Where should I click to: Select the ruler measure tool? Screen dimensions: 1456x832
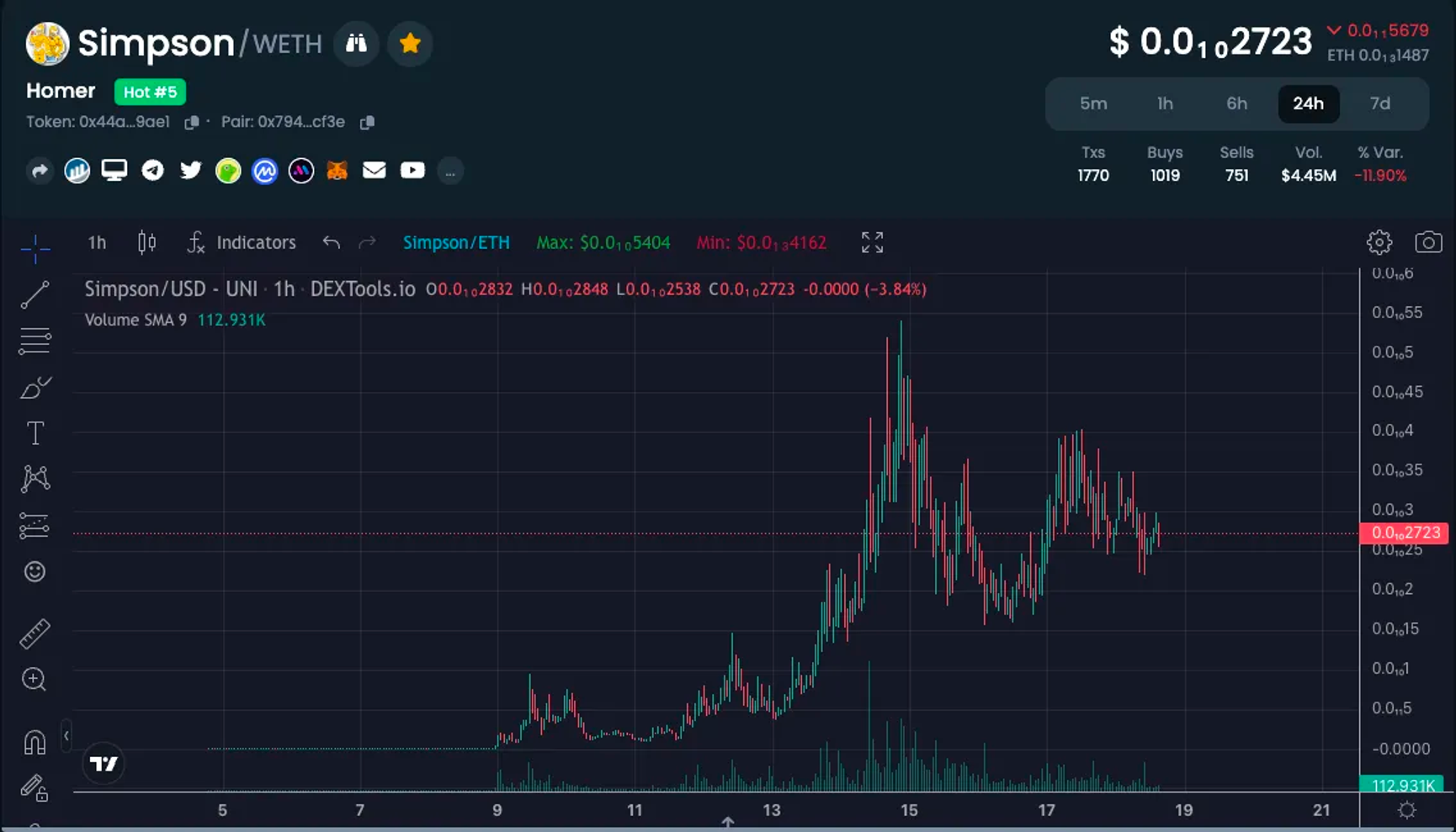[35, 634]
